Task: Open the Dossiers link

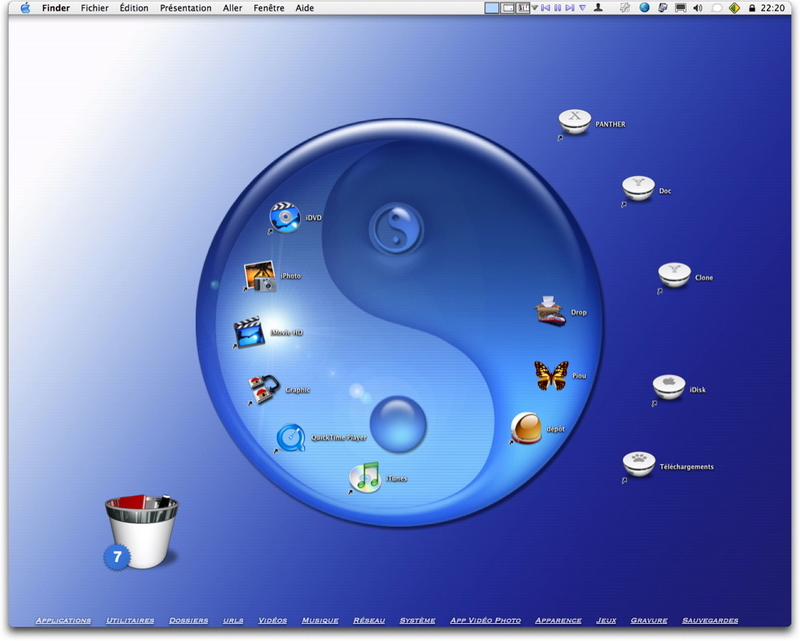Action: [189, 621]
